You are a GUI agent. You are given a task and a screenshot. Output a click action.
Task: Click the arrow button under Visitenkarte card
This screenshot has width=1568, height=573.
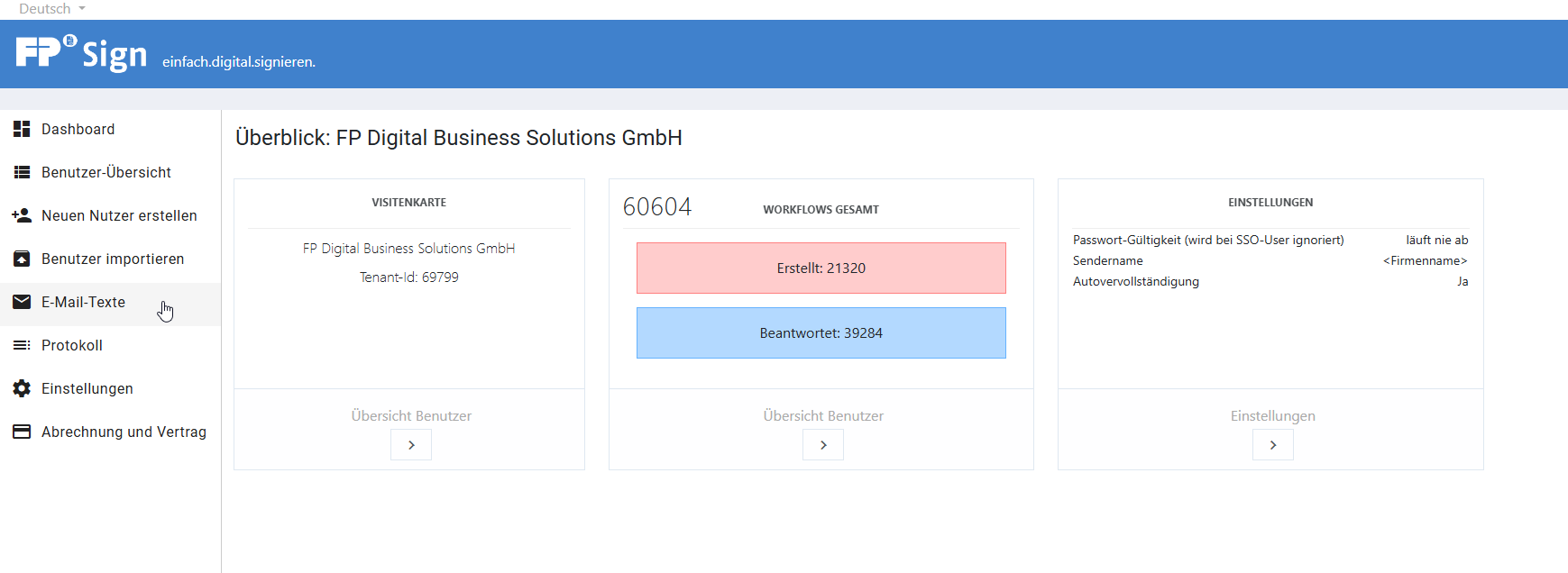pyautogui.click(x=411, y=445)
